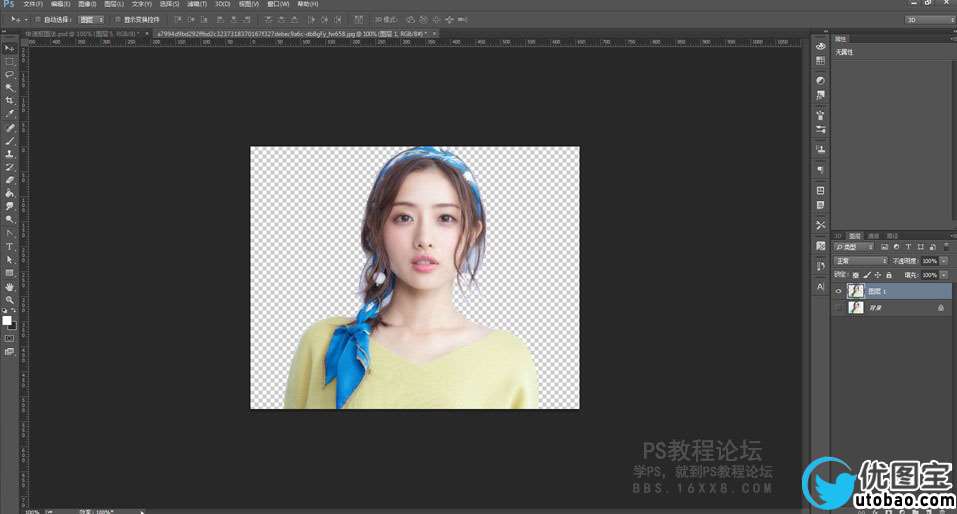957x514 pixels.
Task: Click the Fill 100% value field
Action: (x=930, y=275)
